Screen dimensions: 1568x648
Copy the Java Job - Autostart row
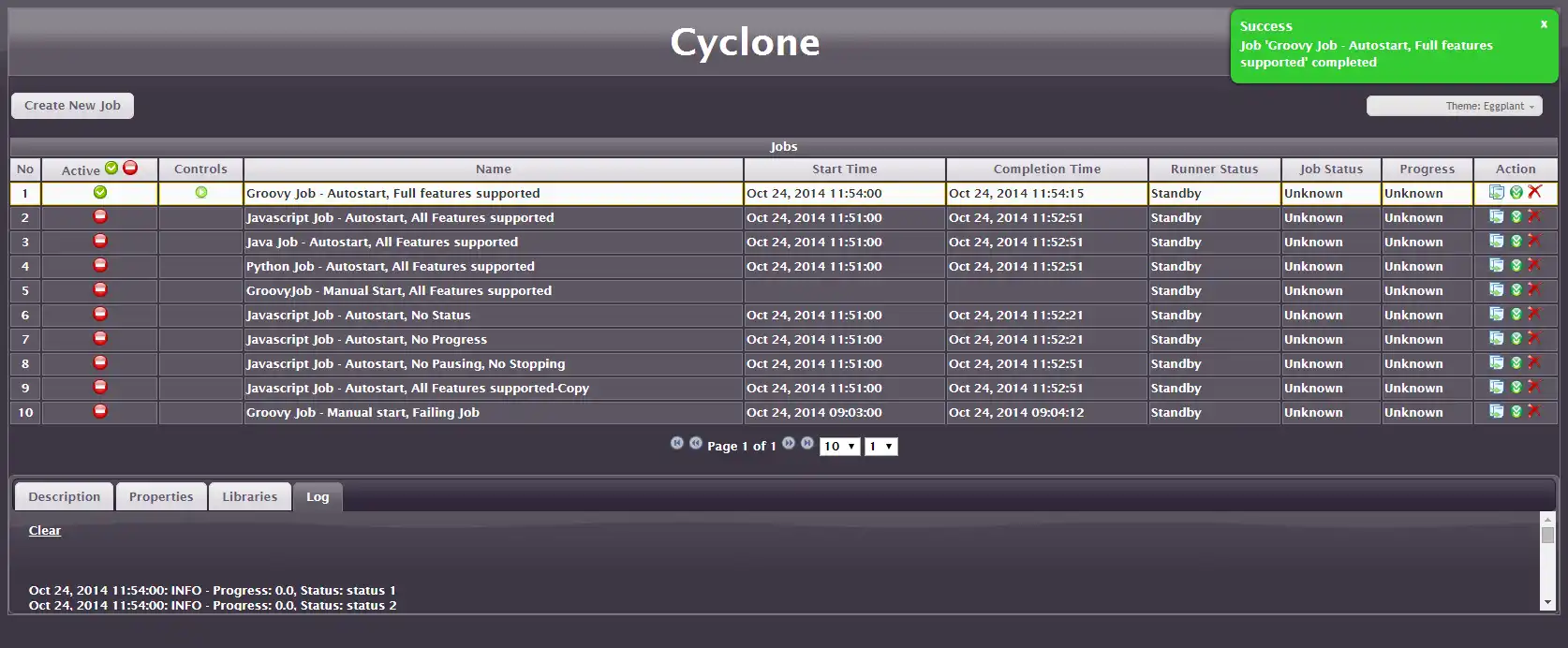coord(1497,241)
